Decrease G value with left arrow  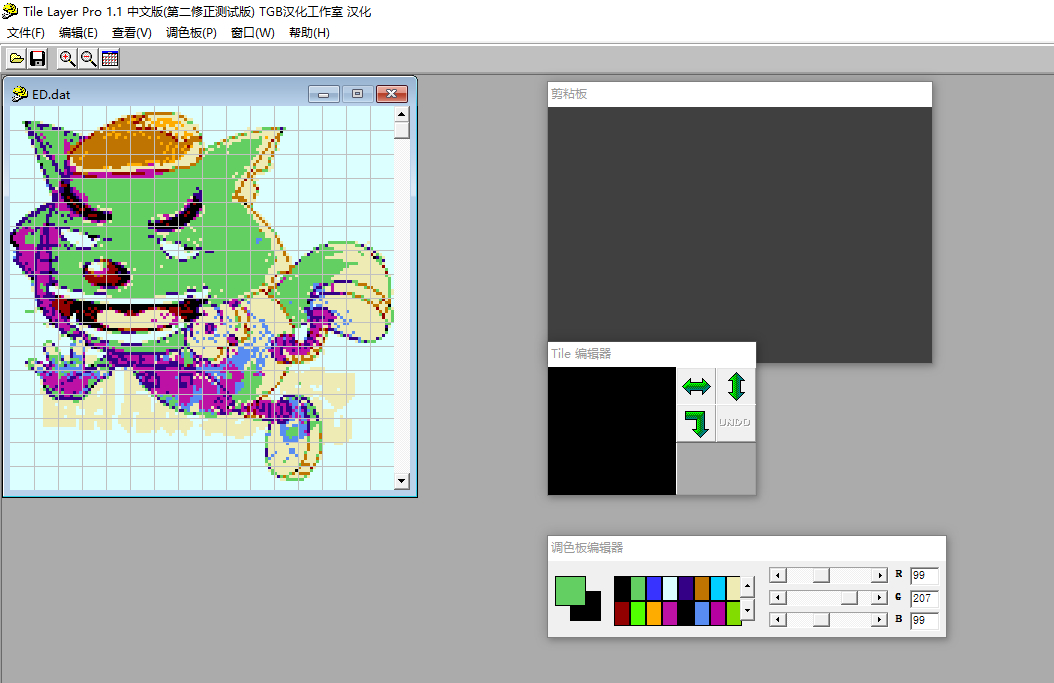coord(778,598)
